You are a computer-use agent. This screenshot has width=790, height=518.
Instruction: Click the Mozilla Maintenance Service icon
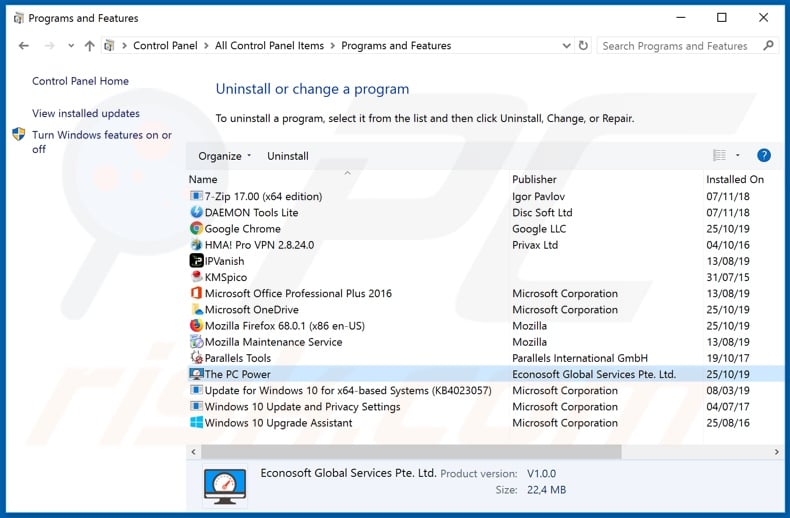pyautogui.click(x=196, y=342)
